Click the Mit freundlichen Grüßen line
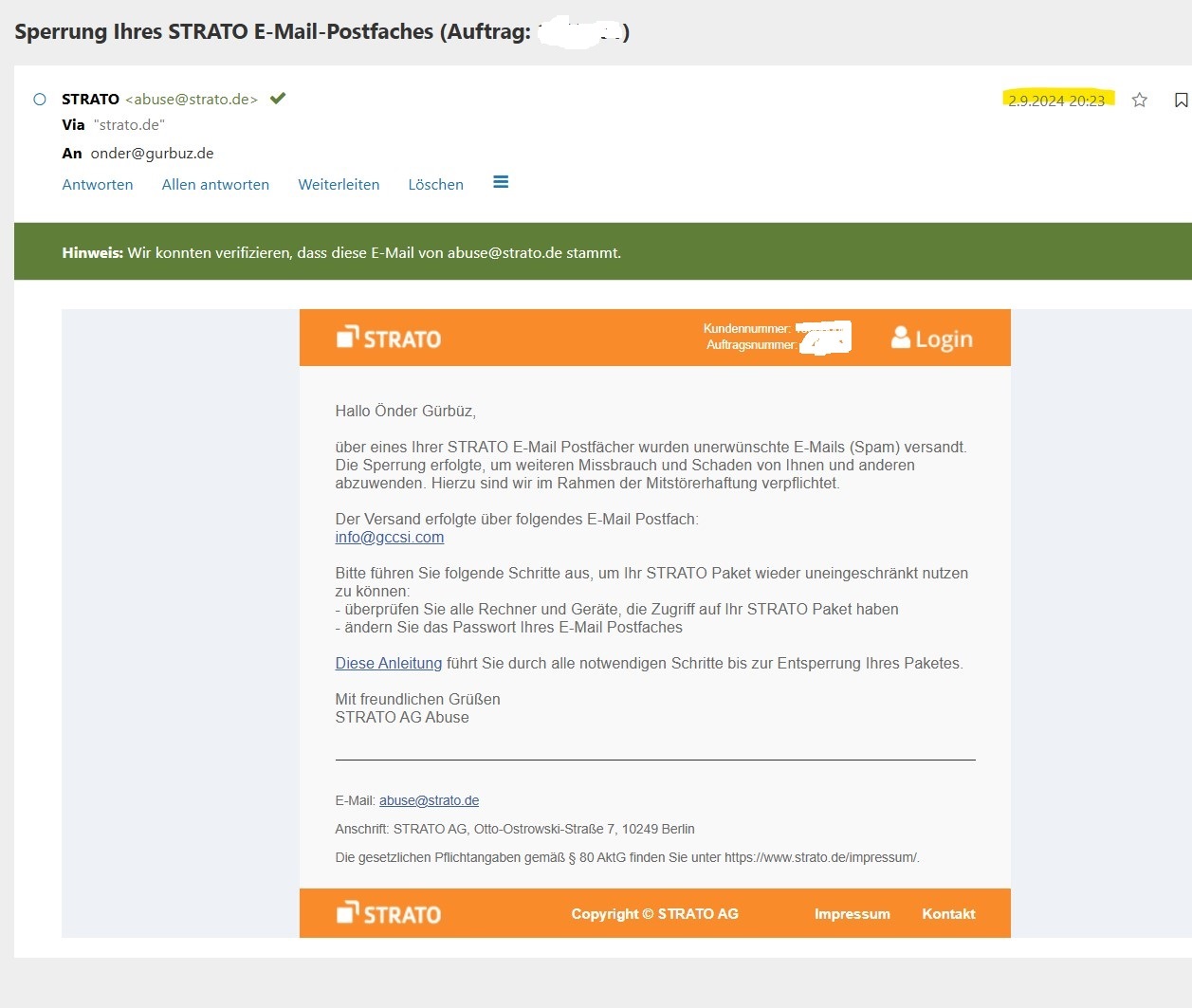 point(417,700)
